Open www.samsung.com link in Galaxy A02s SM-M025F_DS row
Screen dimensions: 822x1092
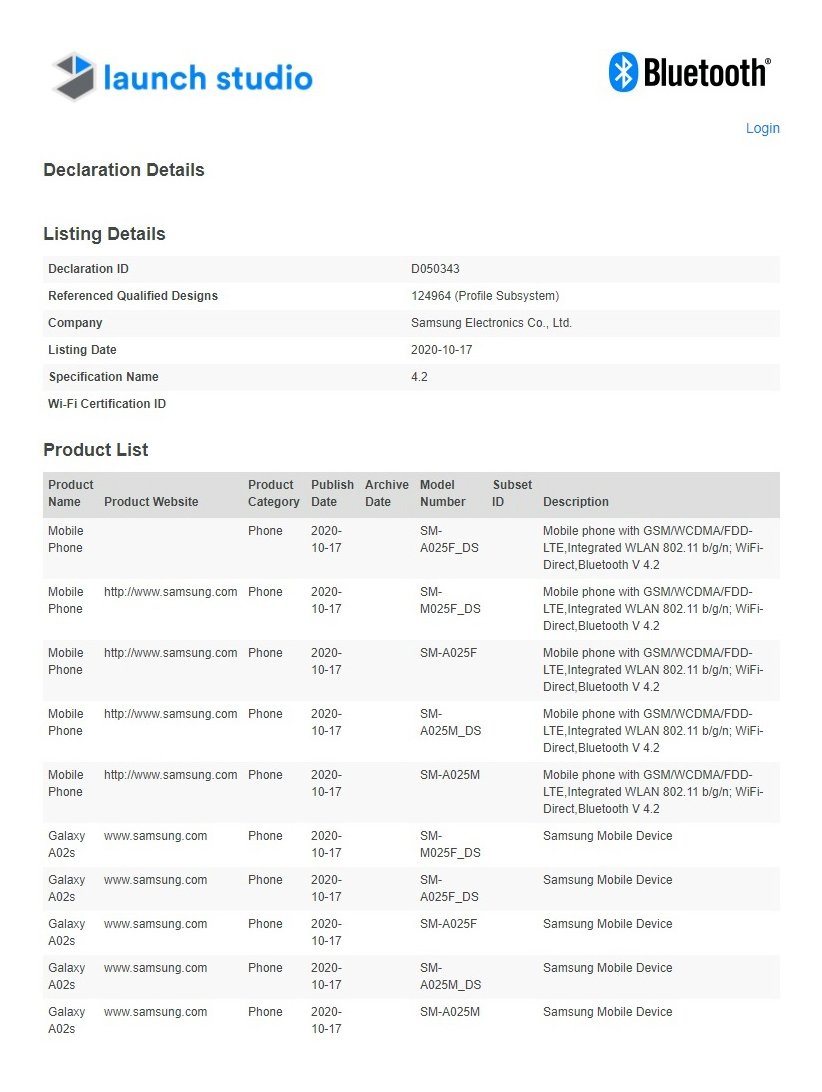tap(155, 836)
